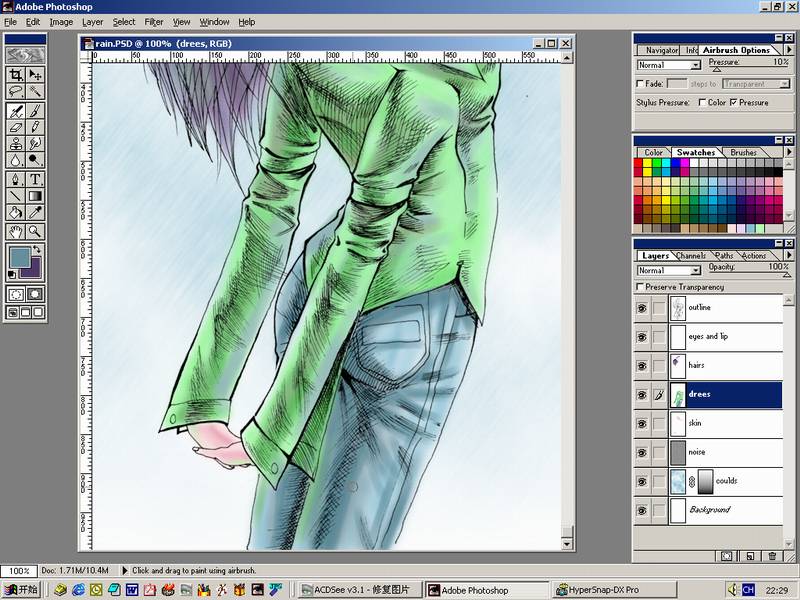800x600 pixels.
Task: Select the Pencil tool
Action: tap(35, 127)
